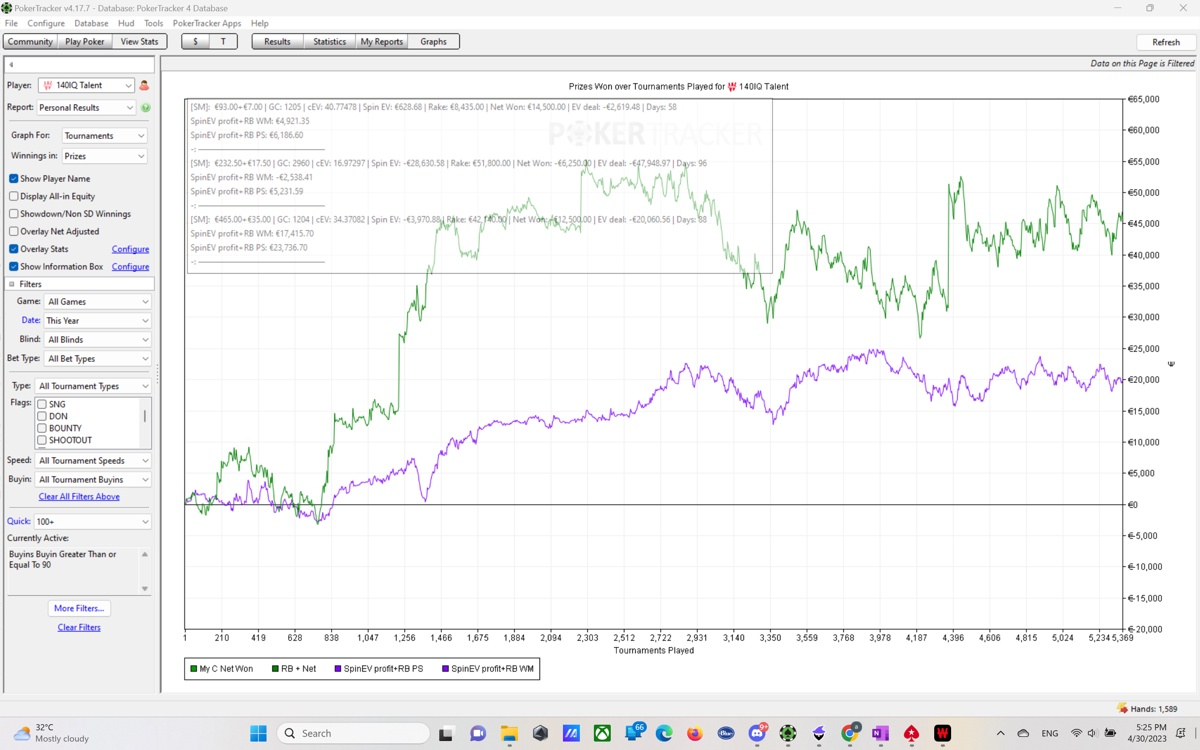Screen dimensions: 1200x750
Task: Open Xbox app from the taskbar
Action: [x=602, y=733]
